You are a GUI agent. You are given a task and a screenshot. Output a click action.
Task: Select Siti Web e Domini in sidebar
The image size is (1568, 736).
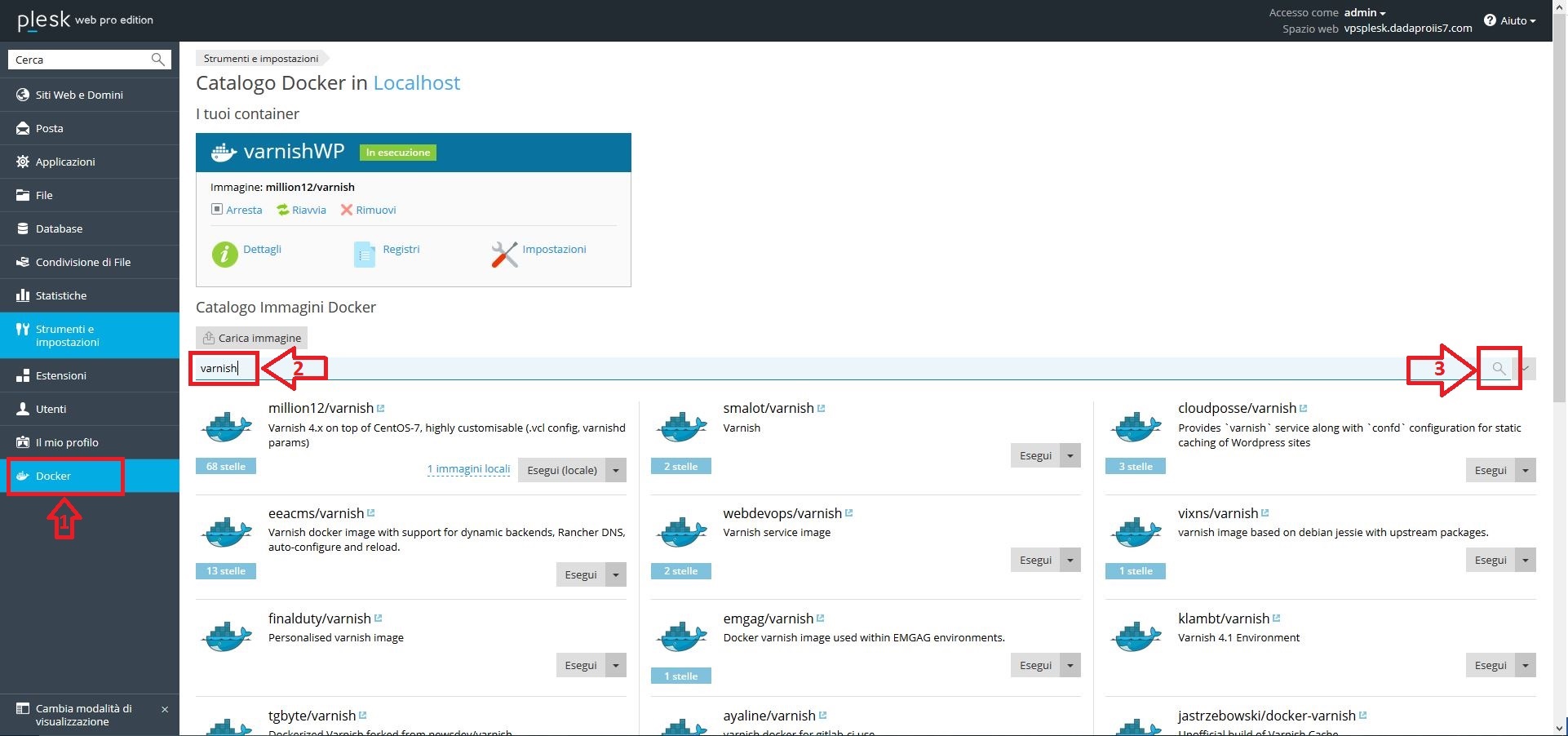(79, 95)
